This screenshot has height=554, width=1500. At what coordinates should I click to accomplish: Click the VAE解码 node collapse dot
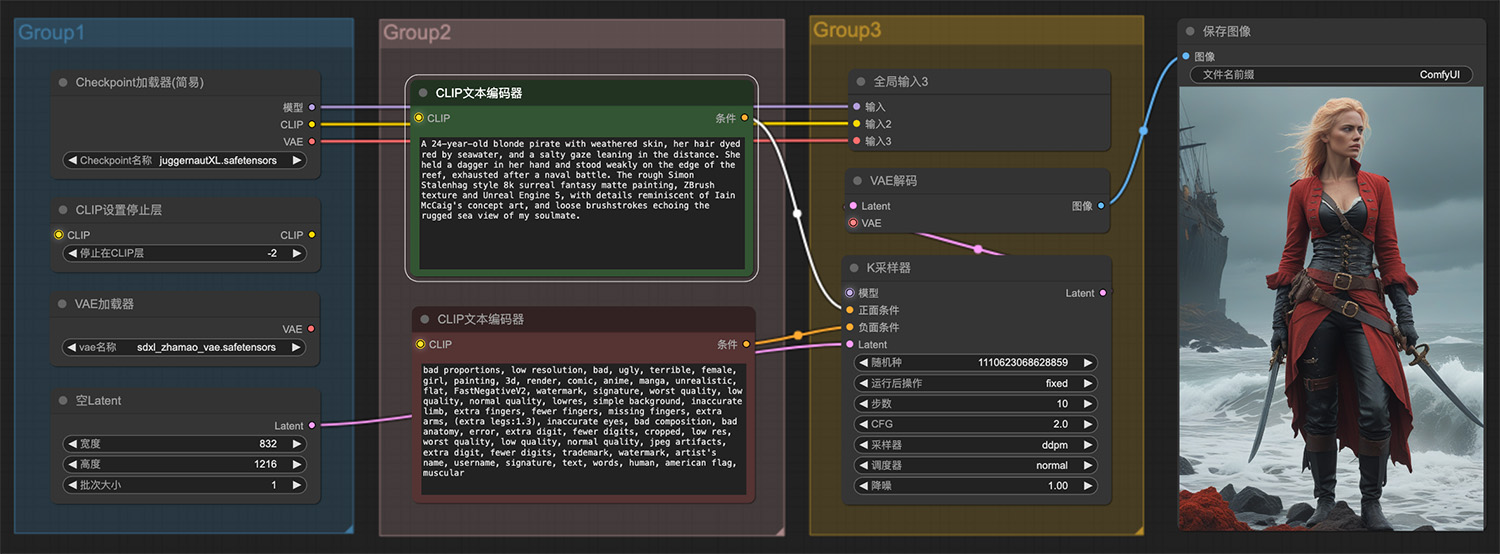[857, 181]
